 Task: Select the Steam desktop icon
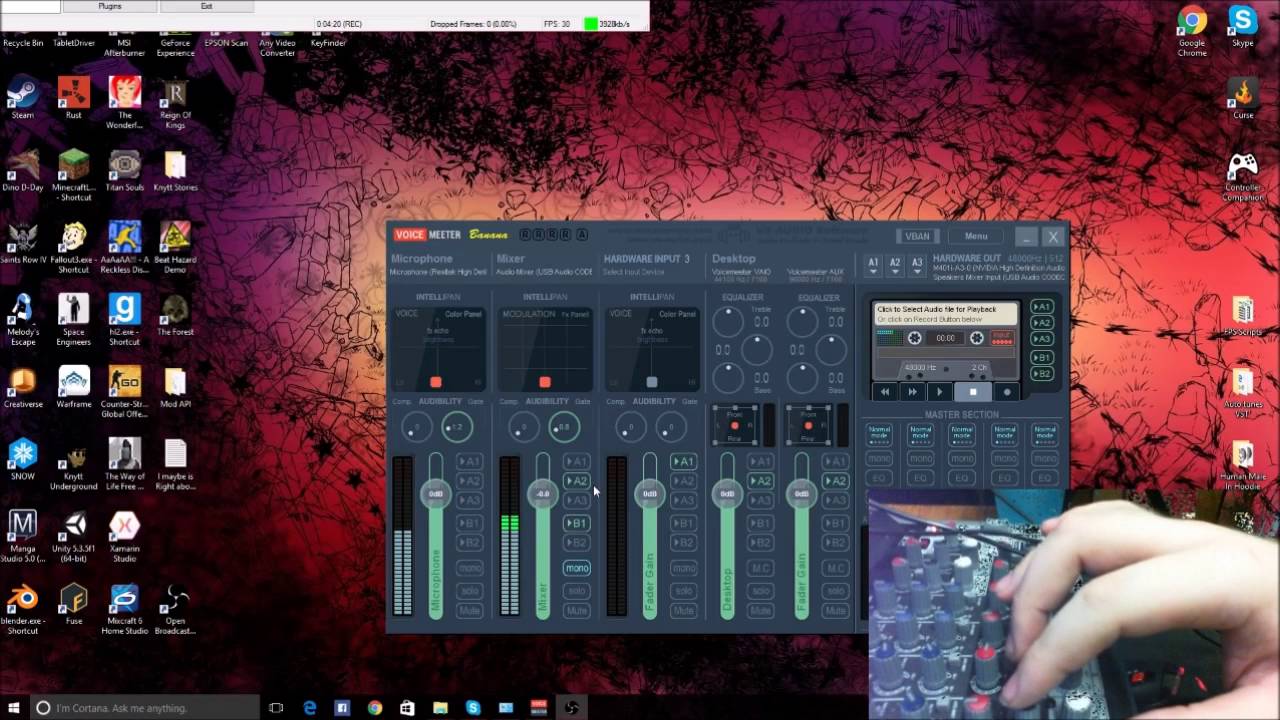click(x=22, y=99)
